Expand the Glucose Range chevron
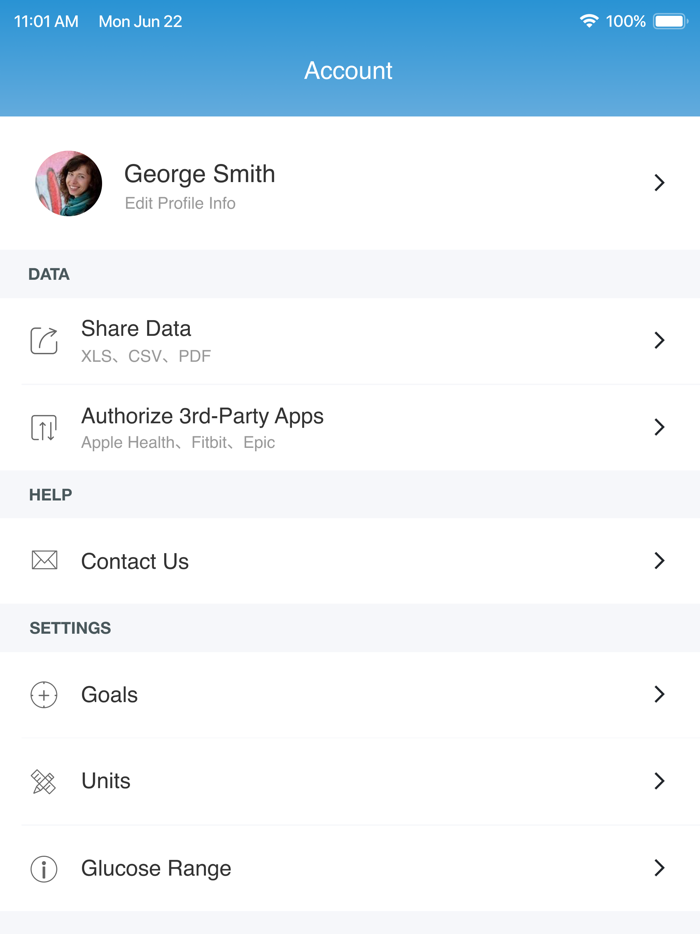 click(659, 869)
